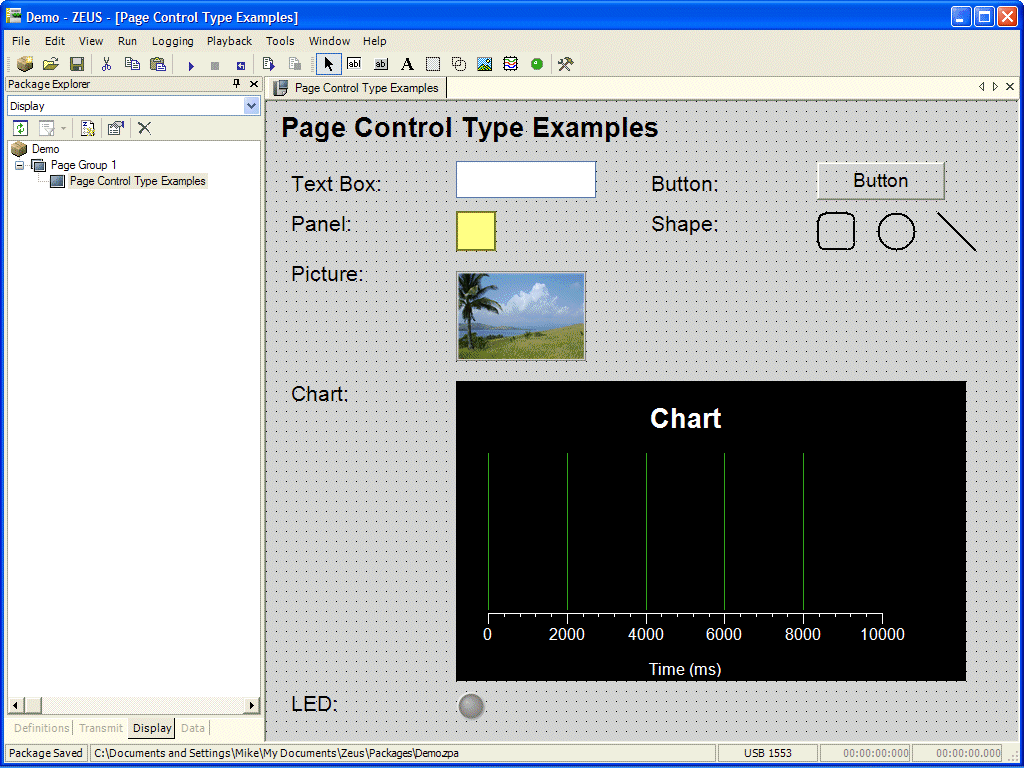The image size is (1024, 768).
Task: Select the green LED control tool
Action: pos(537,64)
